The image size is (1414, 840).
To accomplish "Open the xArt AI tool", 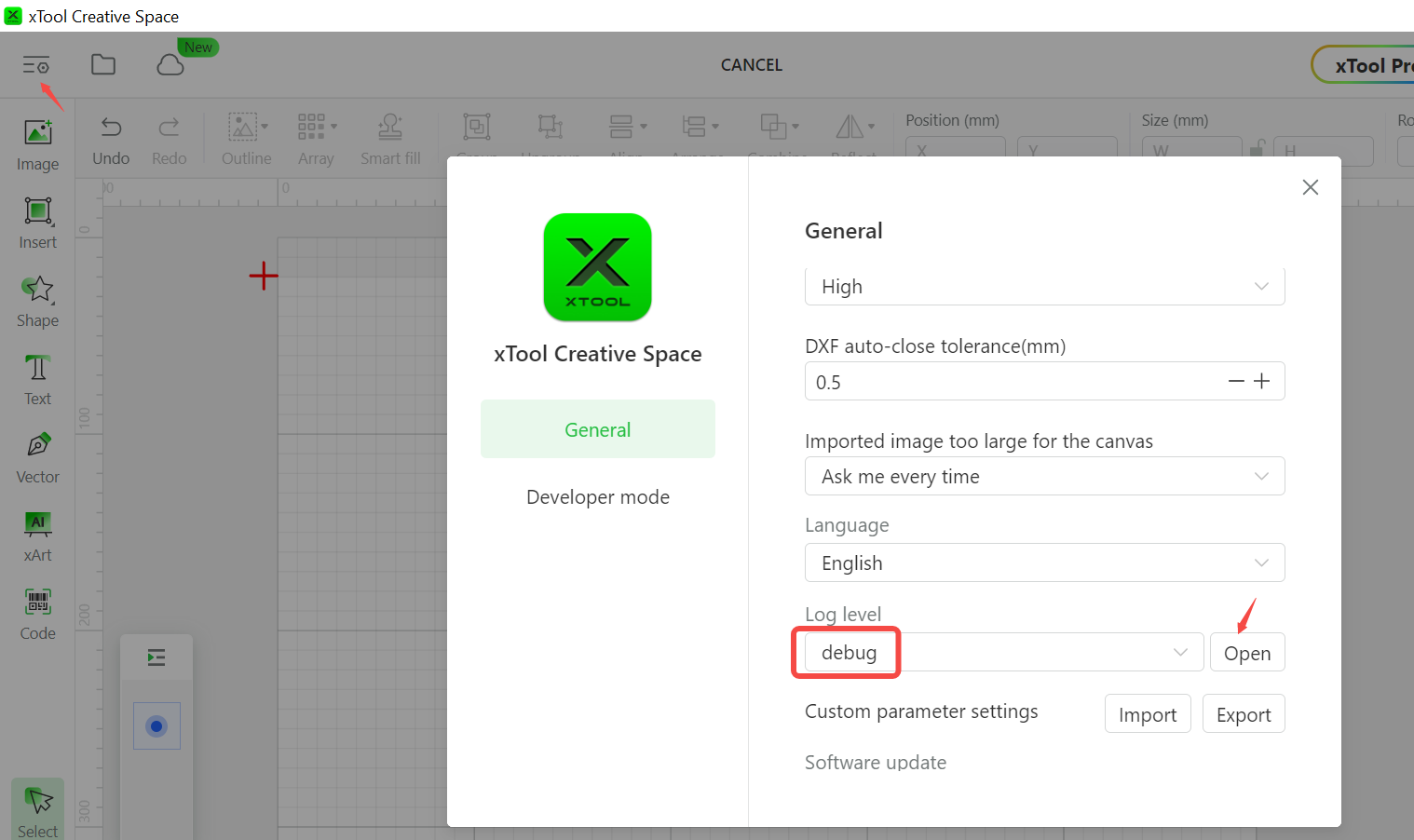I will (x=37, y=536).
